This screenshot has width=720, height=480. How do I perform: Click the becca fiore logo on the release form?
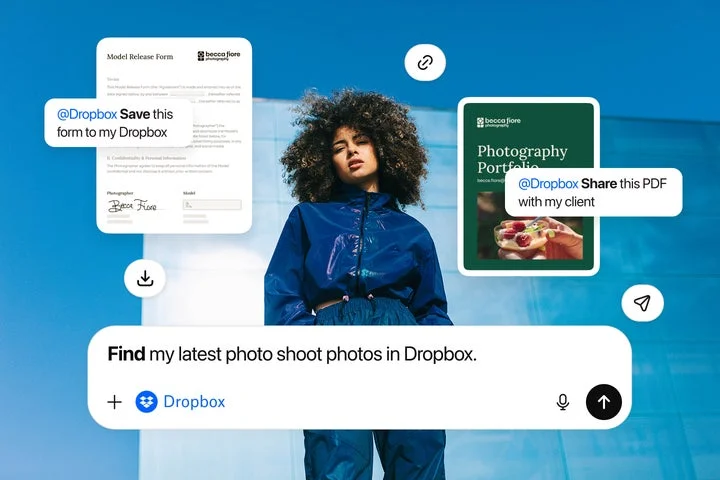(x=217, y=57)
